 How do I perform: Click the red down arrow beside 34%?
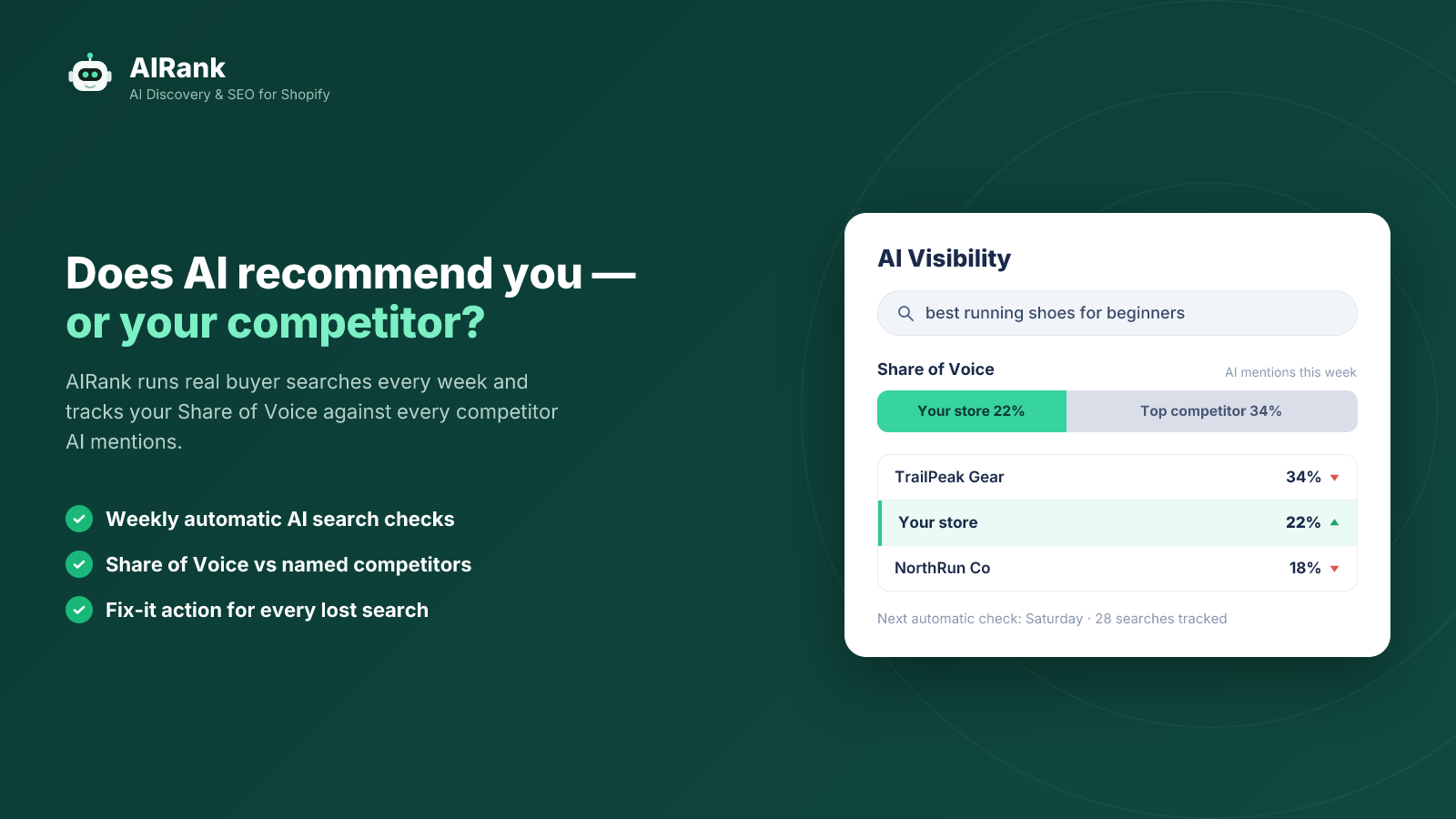pos(1335,478)
